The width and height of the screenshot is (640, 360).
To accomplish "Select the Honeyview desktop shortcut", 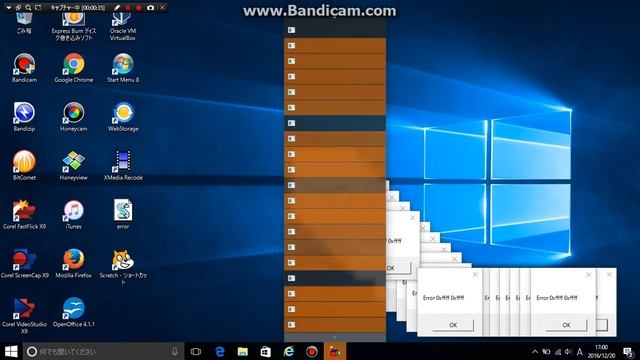I will (x=74, y=166).
